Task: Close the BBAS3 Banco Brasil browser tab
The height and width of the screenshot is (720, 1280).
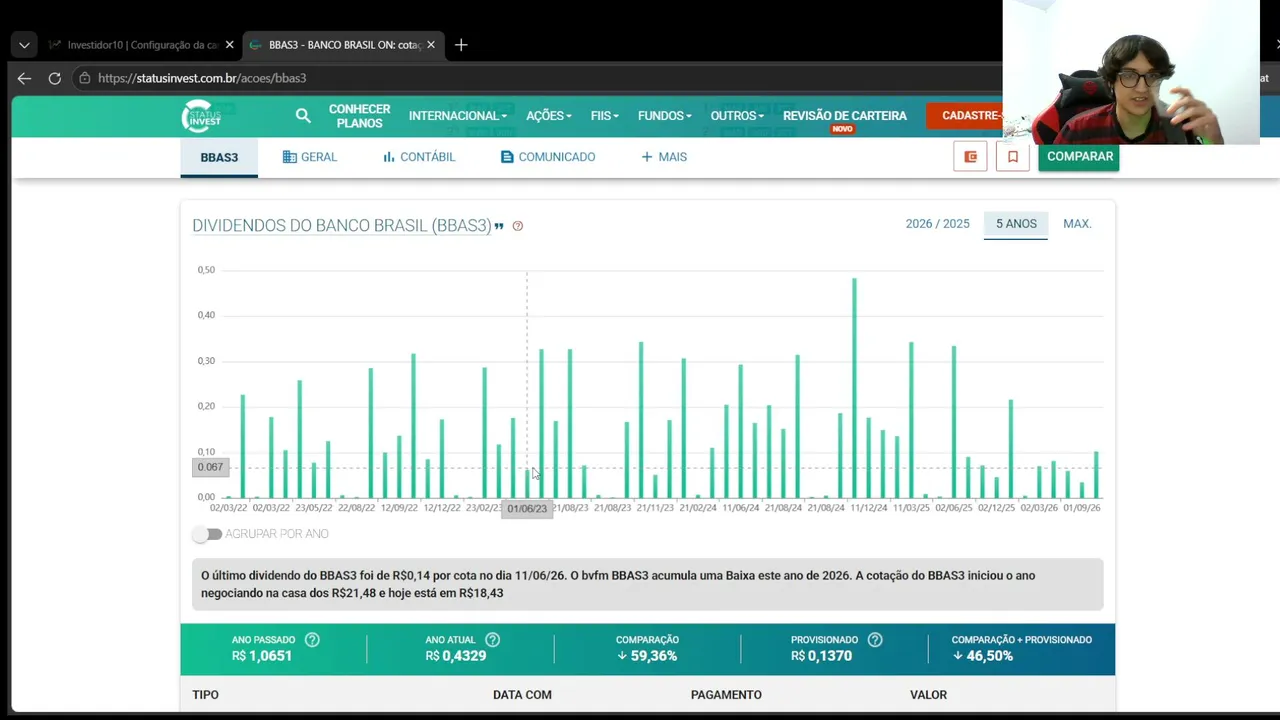Action: point(431,45)
